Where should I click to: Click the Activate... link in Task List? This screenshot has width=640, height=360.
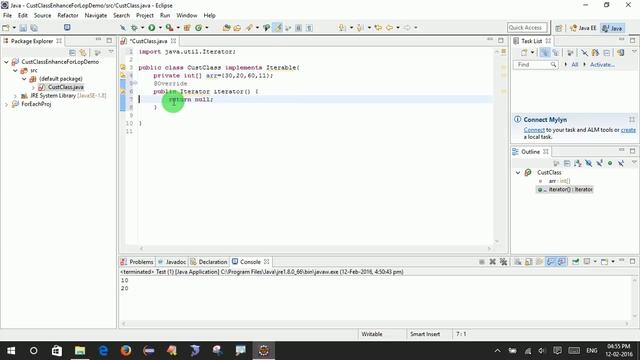pyautogui.click(x=602, y=65)
